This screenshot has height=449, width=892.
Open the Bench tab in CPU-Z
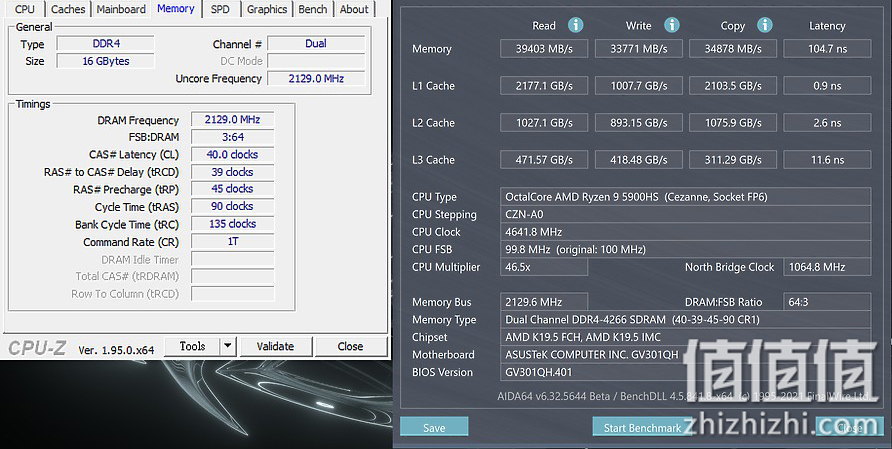pyautogui.click(x=313, y=9)
